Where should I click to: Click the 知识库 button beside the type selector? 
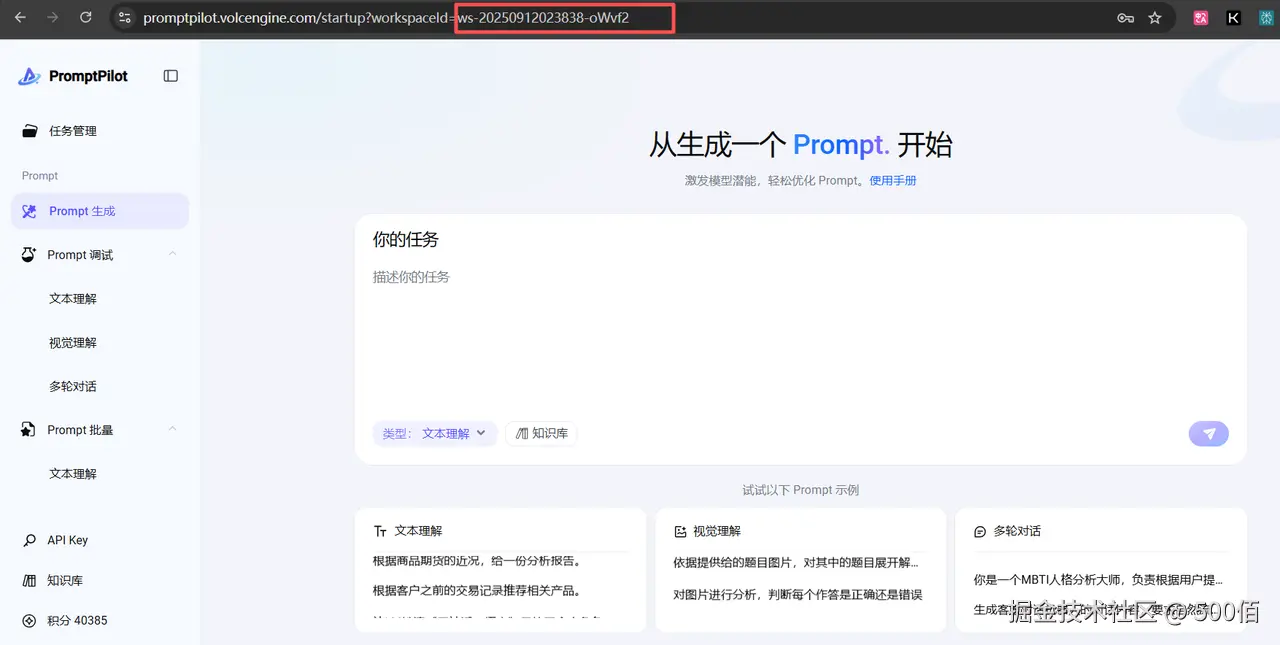(541, 433)
